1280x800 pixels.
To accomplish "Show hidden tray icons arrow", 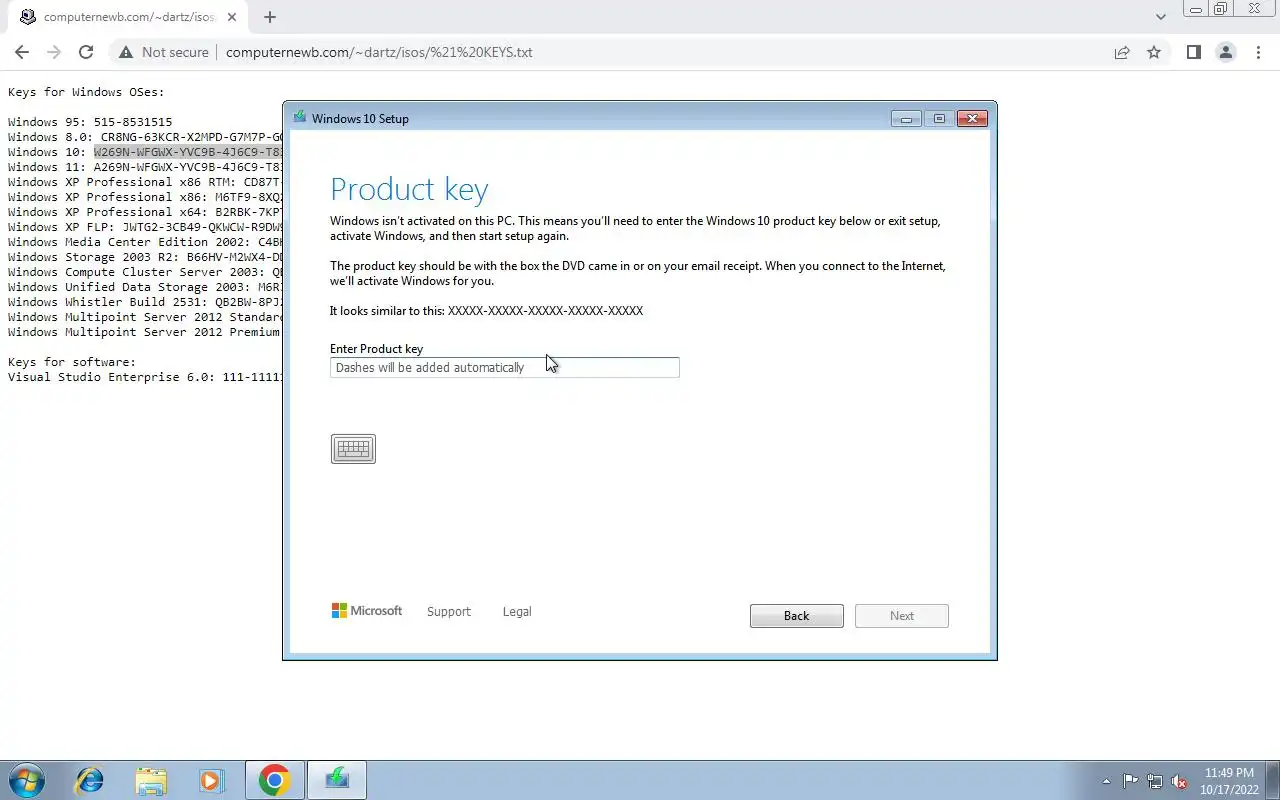I will click(1106, 781).
